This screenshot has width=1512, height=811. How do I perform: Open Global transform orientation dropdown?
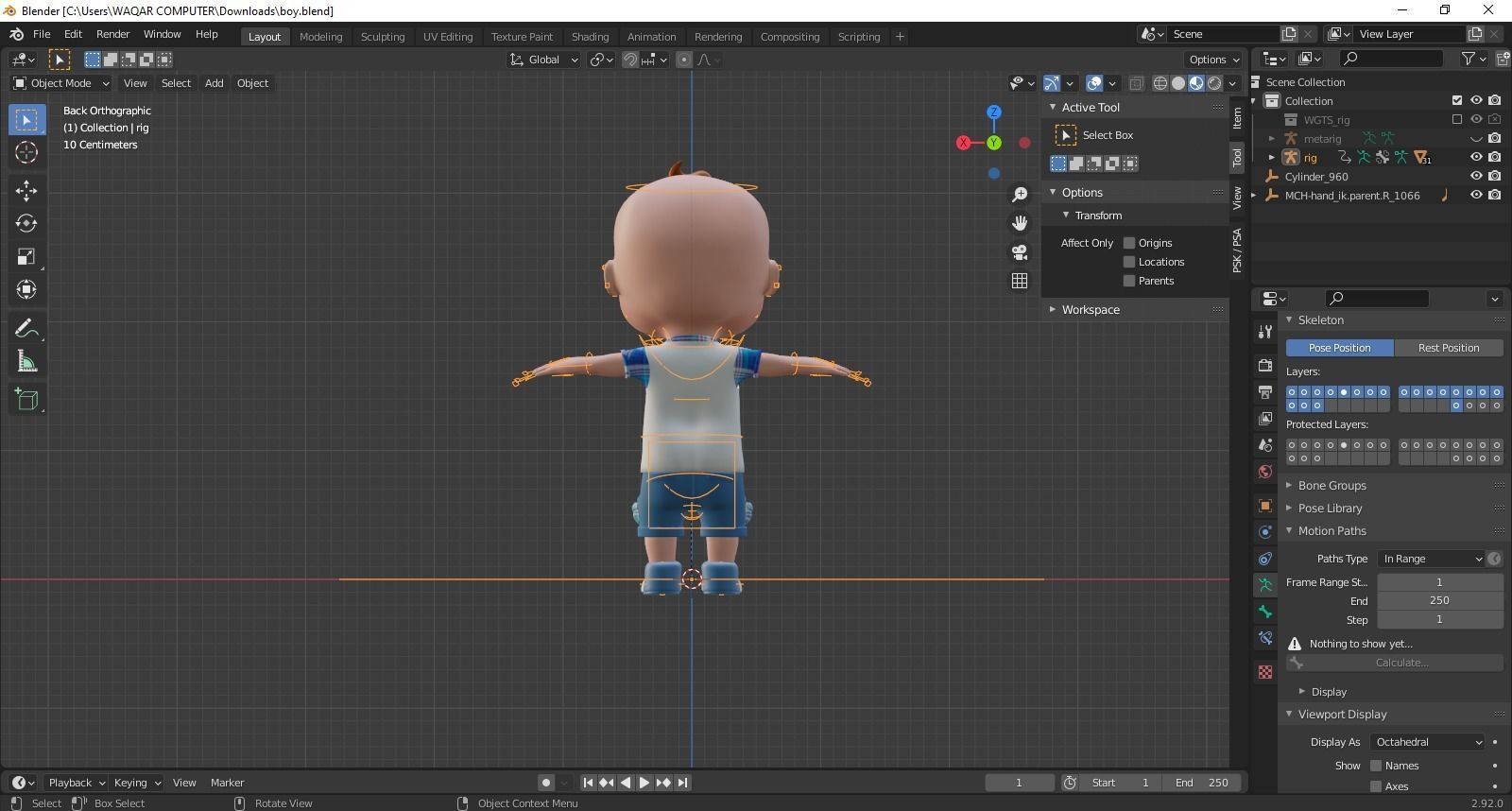tap(543, 60)
